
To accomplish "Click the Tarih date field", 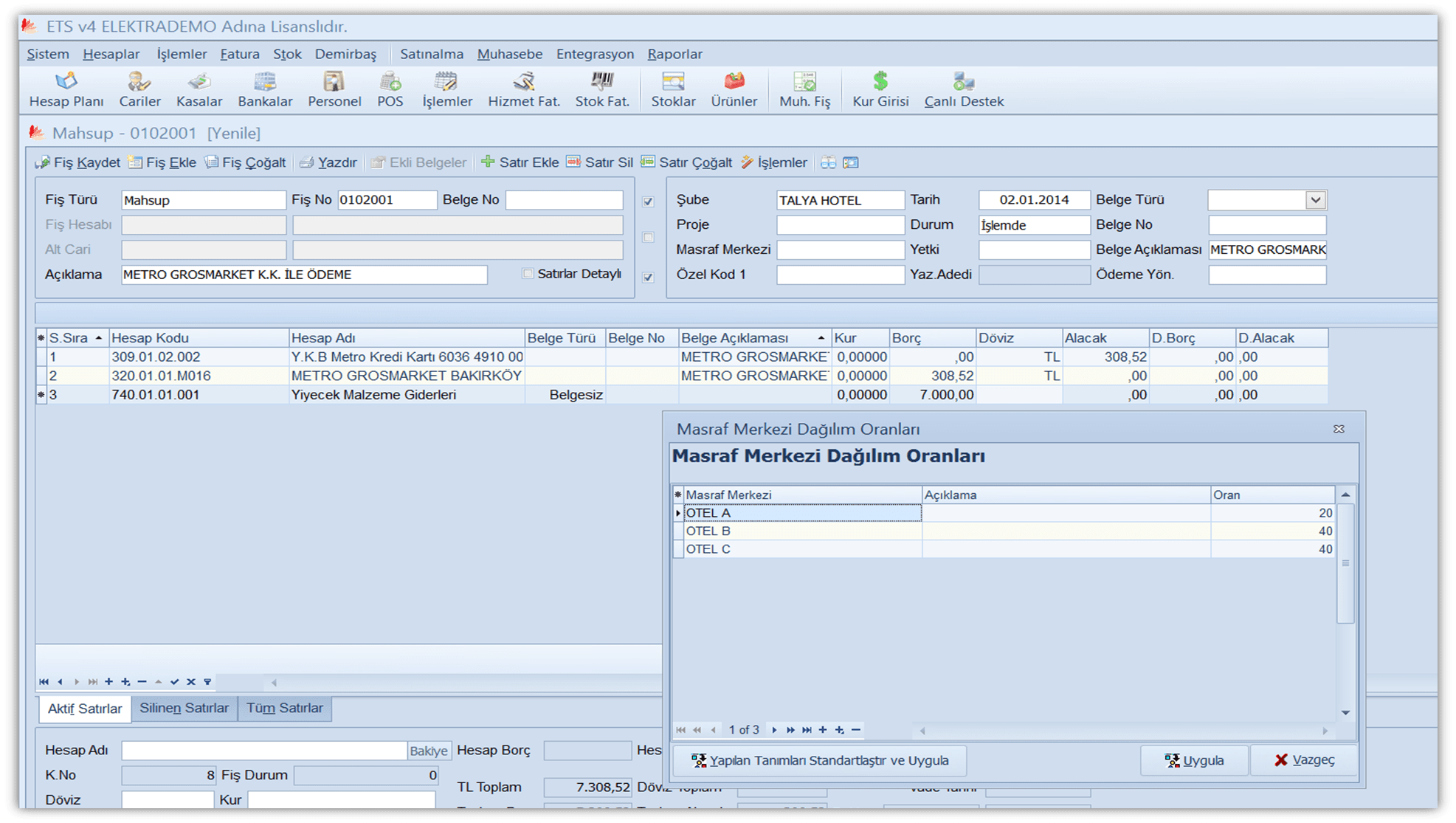I will (1034, 200).
